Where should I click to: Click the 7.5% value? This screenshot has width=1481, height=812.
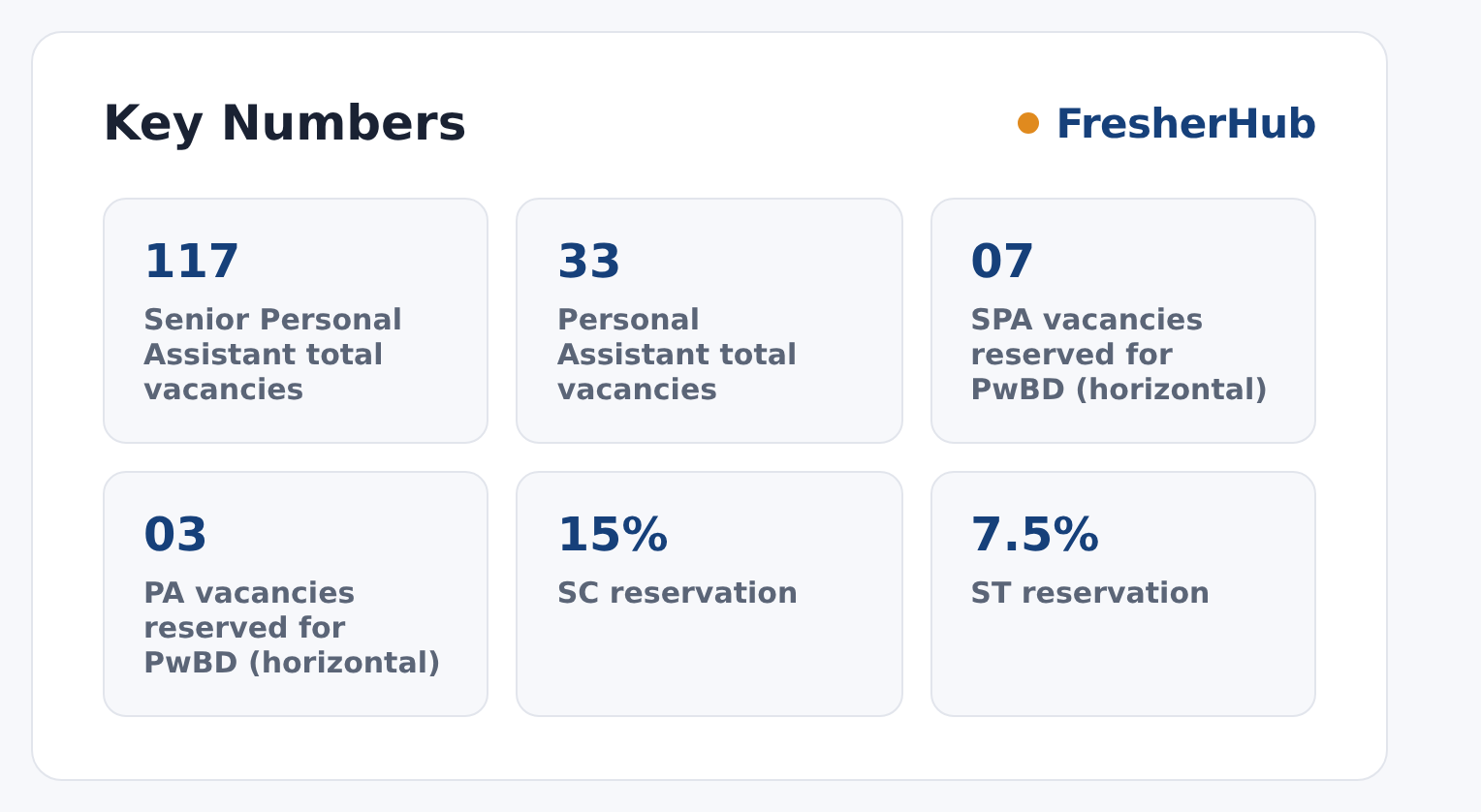[x=1035, y=535]
